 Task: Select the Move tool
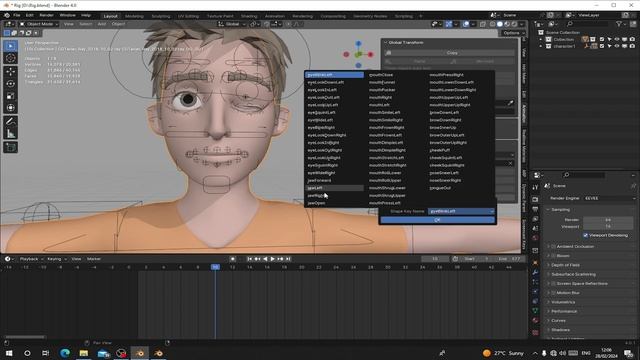[10, 72]
